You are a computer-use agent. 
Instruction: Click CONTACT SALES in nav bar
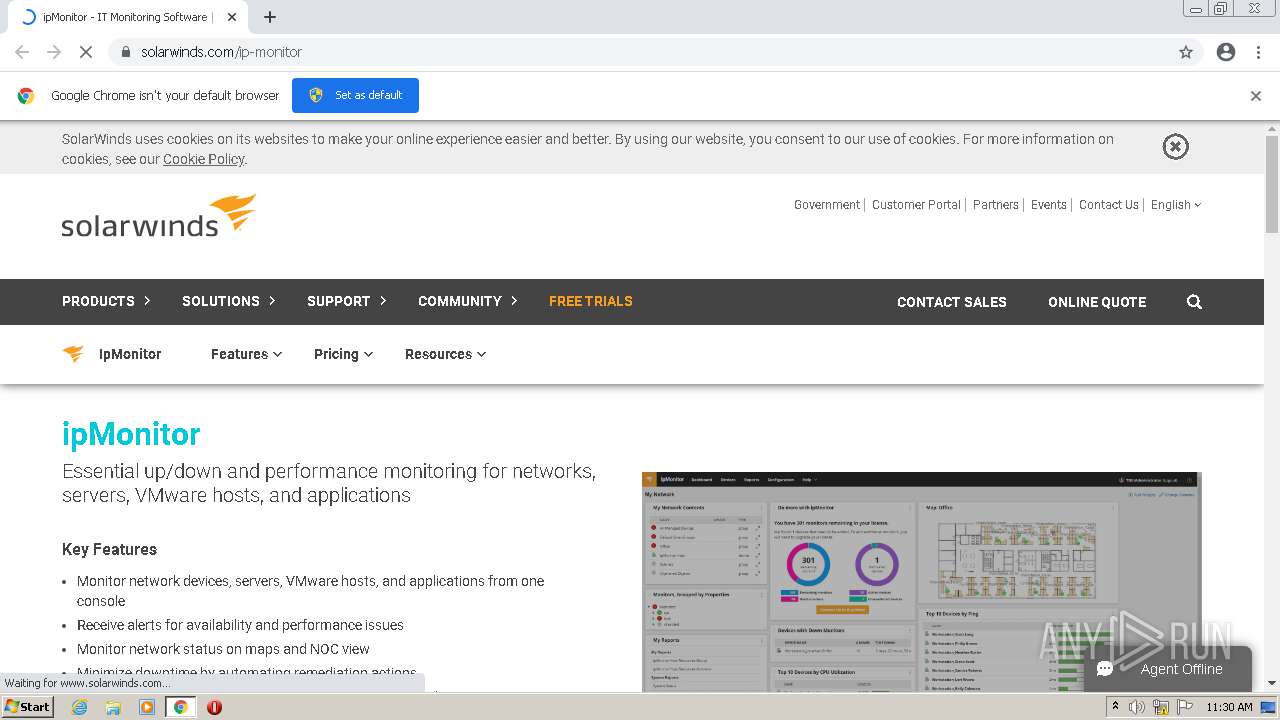coord(952,302)
